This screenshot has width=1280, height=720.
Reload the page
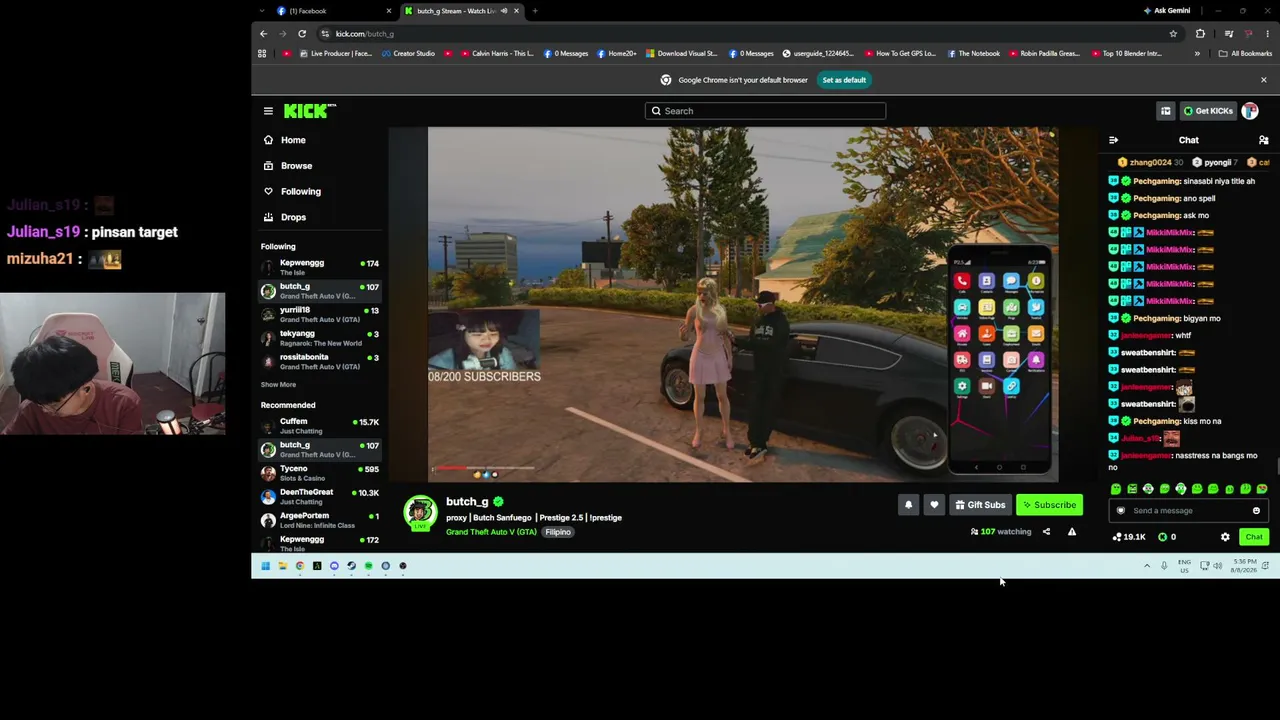302,34
